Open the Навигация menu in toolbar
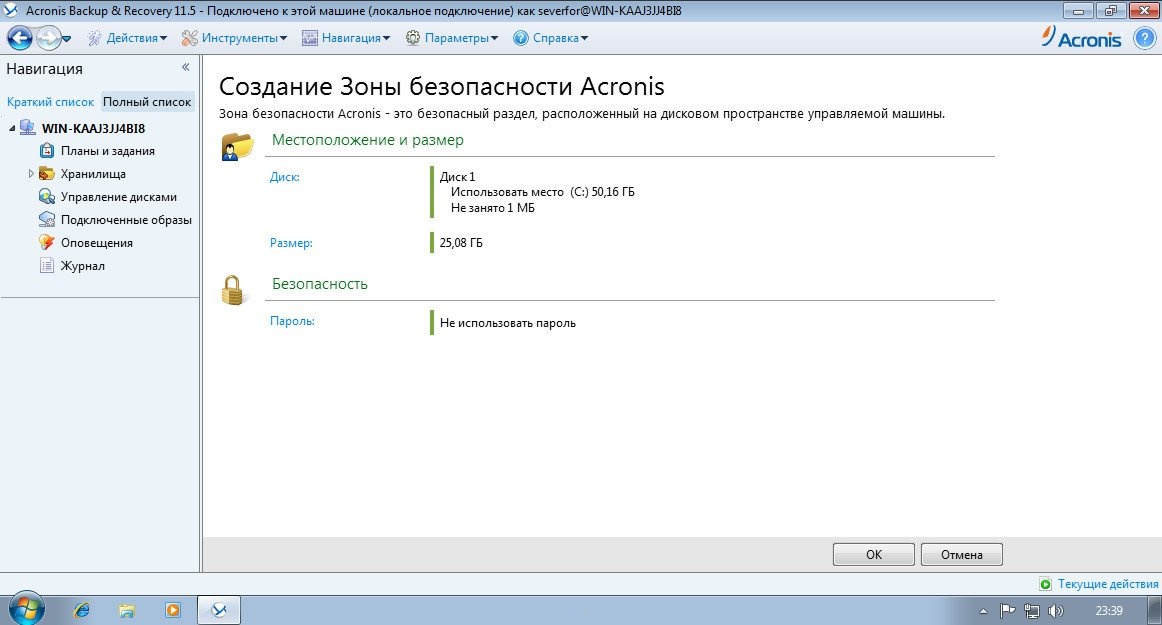This screenshot has width=1162, height=625. (x=356, y=38)
